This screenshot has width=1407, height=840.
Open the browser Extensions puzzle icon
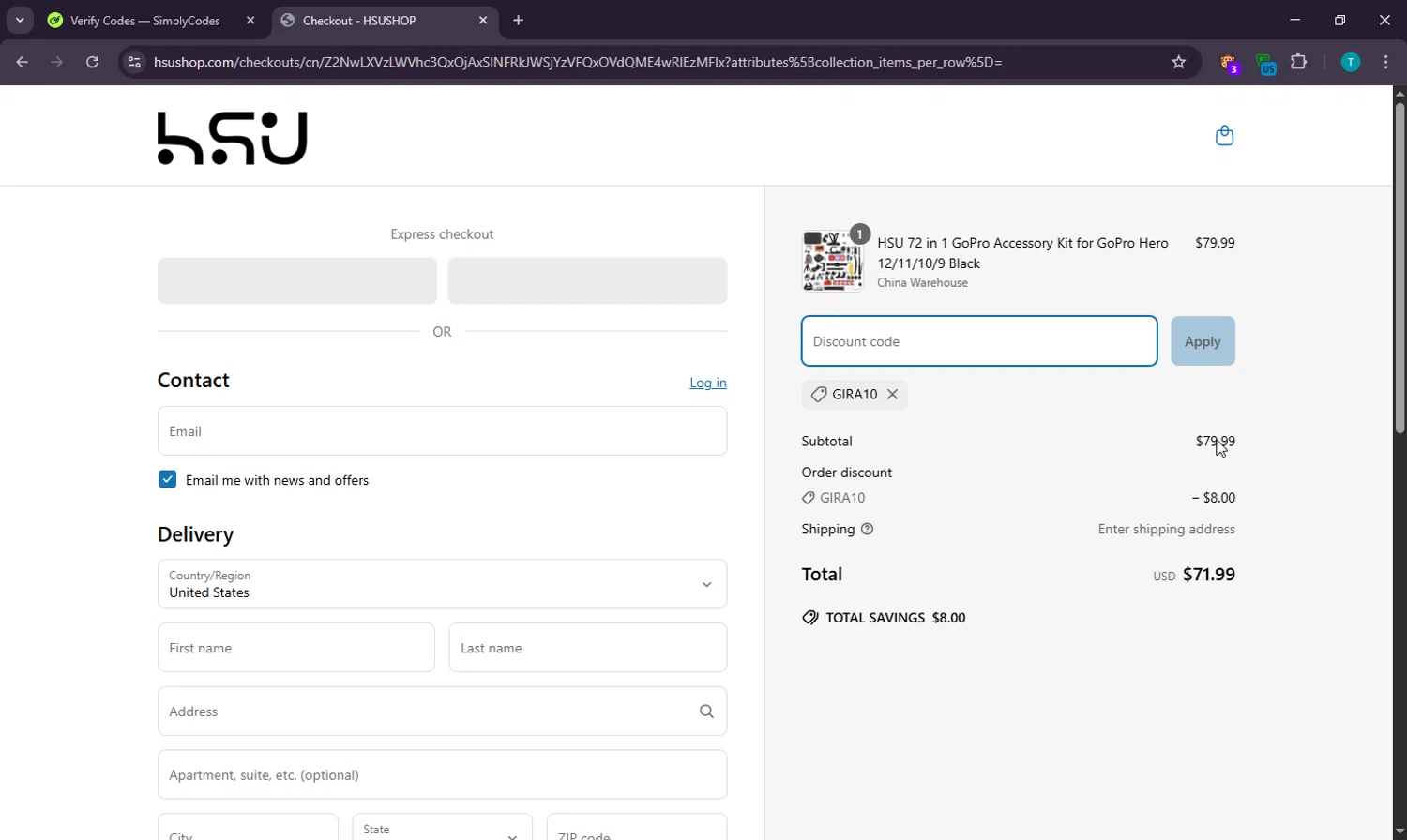[x=1299, y=62]
